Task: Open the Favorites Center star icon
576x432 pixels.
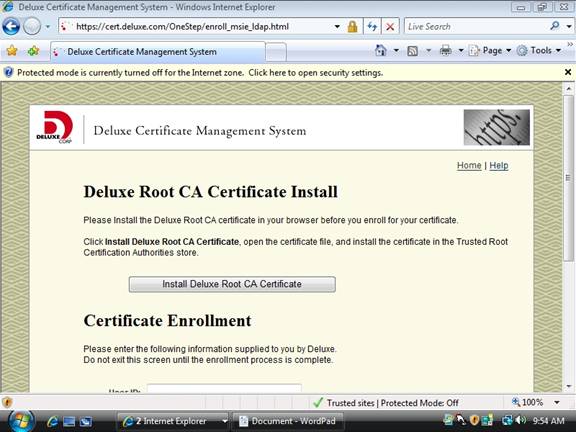Action: [12, 51]
